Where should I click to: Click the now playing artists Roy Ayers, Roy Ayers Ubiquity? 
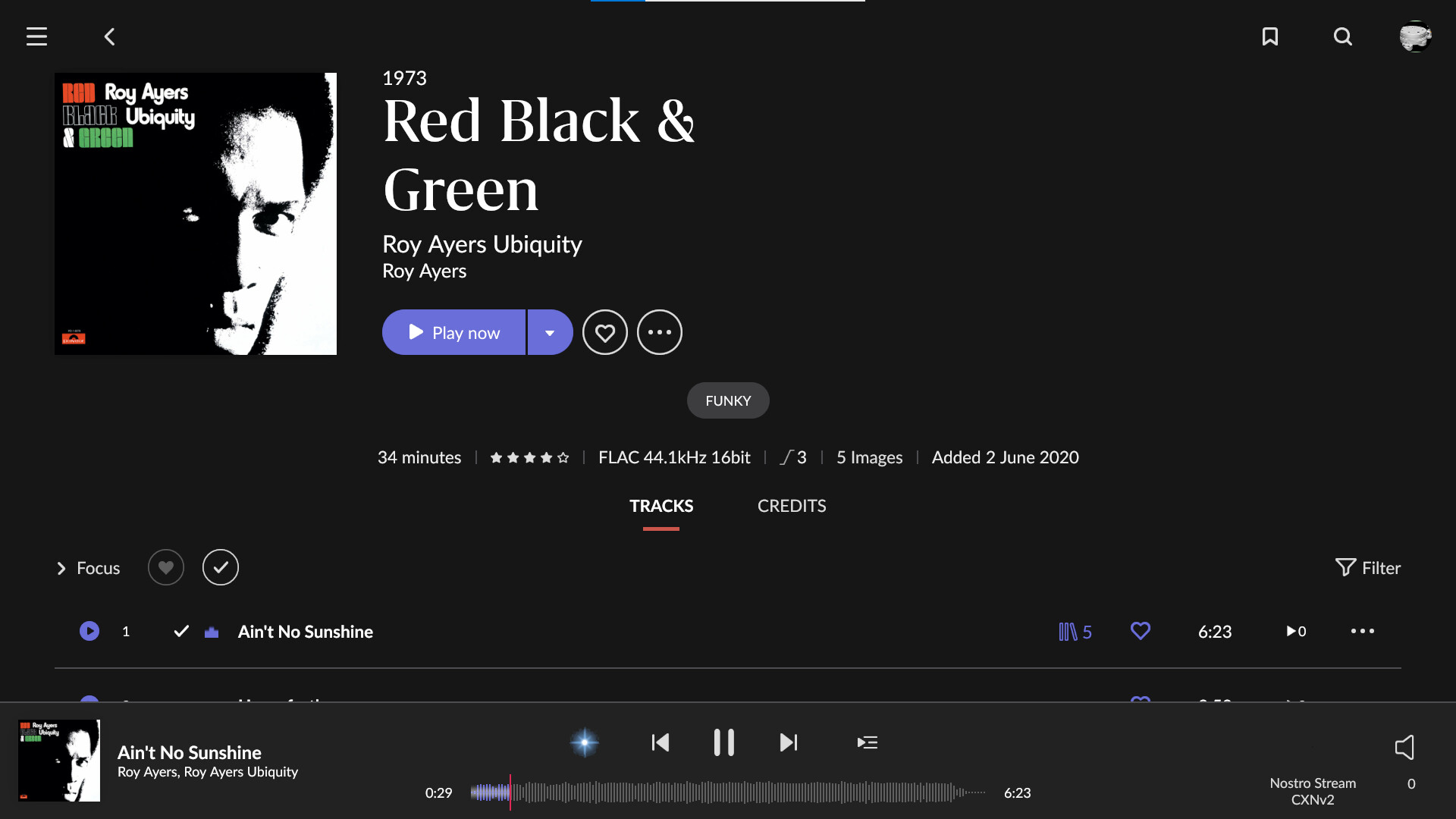coord(208,772)
